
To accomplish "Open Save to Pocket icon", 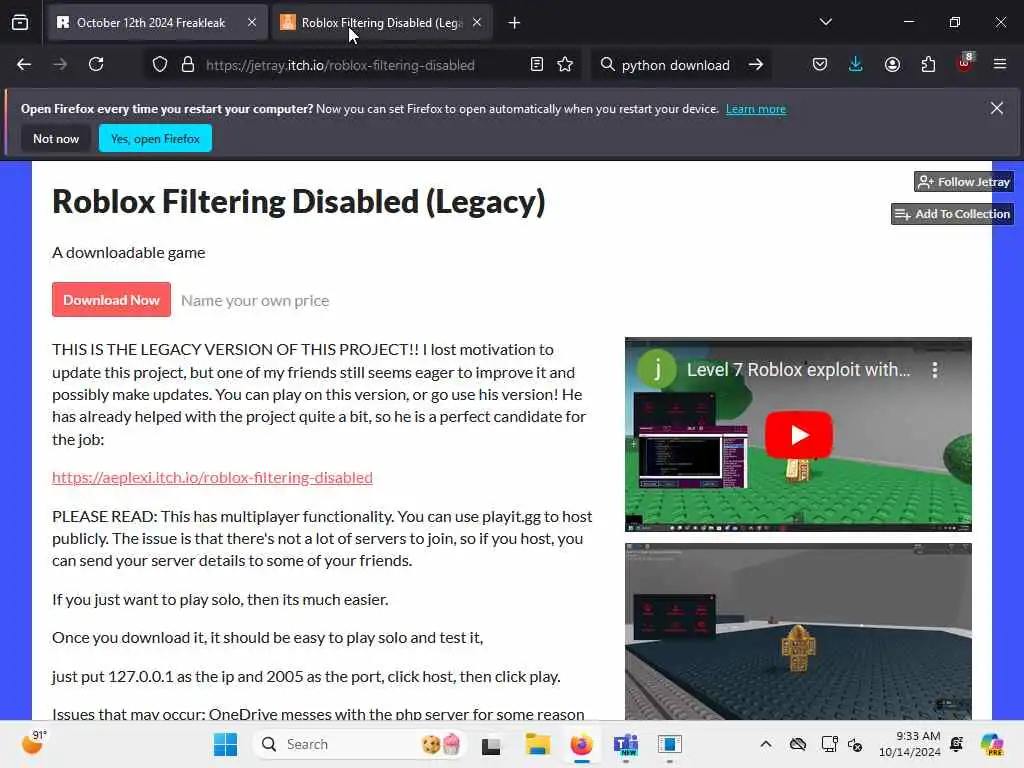I will pyautogui.click(x=820, y=65).
